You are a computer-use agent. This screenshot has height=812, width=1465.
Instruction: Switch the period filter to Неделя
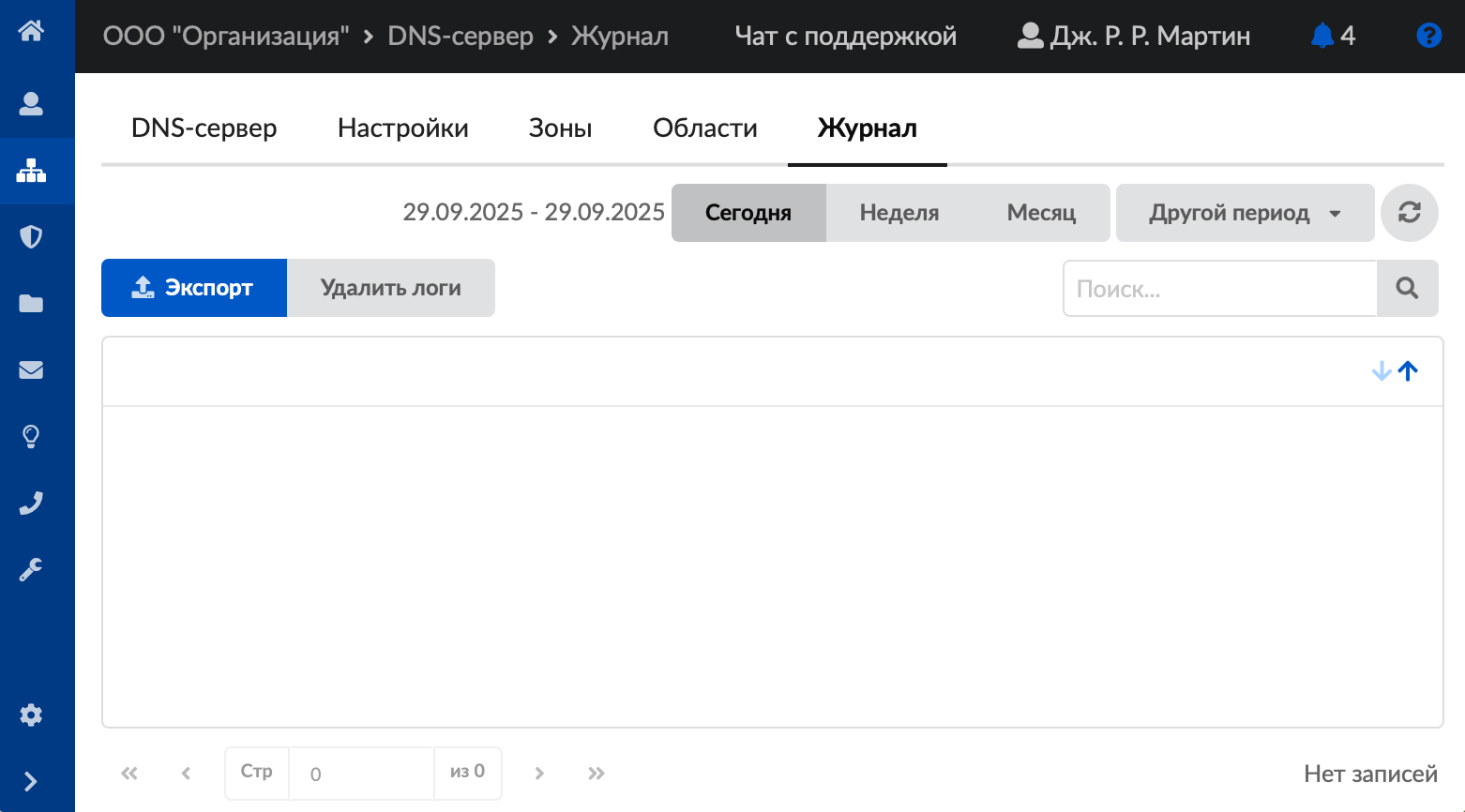pos(899,213)
